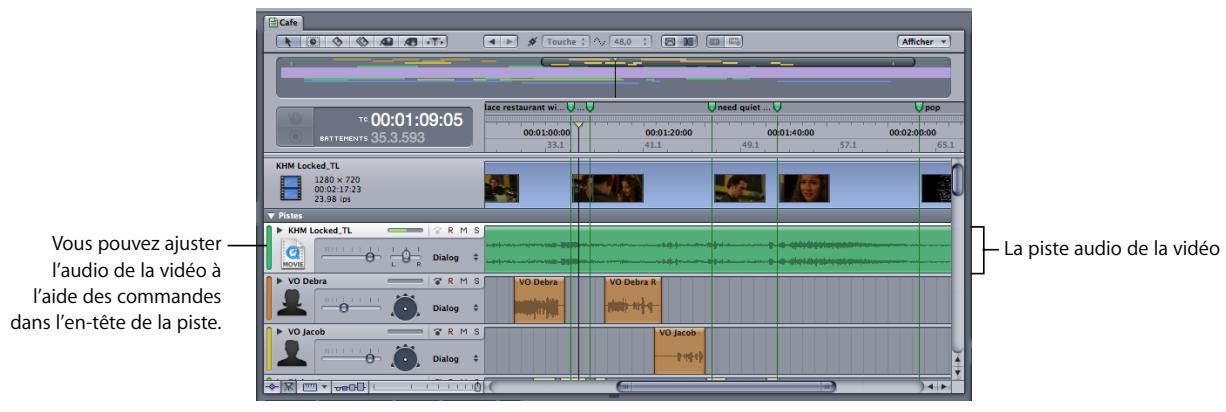Mute (M) the KHM Locked_TL track
The height and width of the screenshot is (412, 1226).
click(464, 230)
